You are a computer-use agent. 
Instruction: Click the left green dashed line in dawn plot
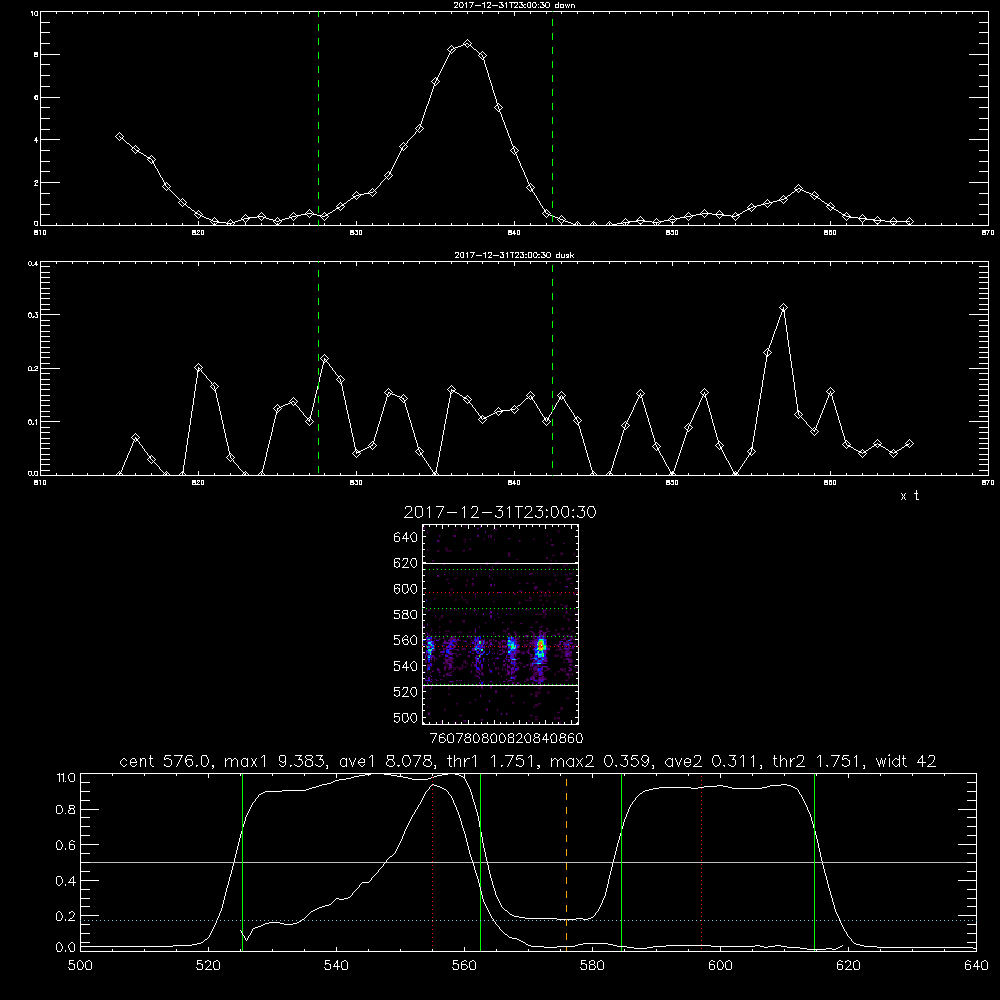point(318,119)
